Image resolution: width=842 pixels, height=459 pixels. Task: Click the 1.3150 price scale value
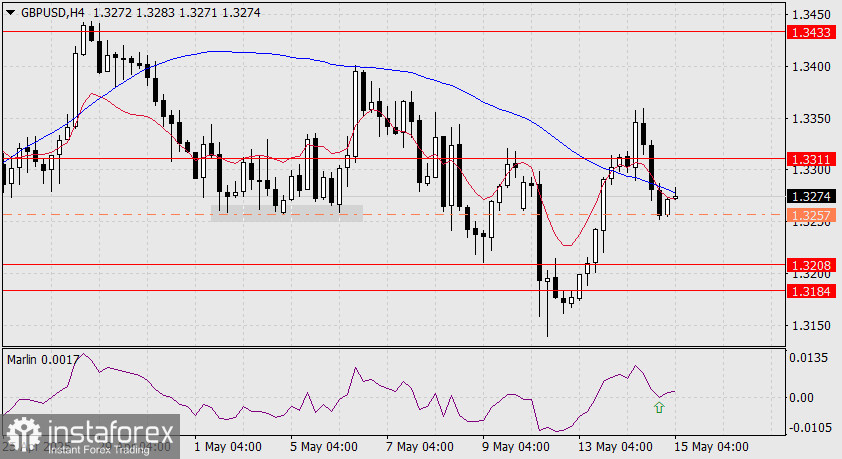tap(811, 326)
